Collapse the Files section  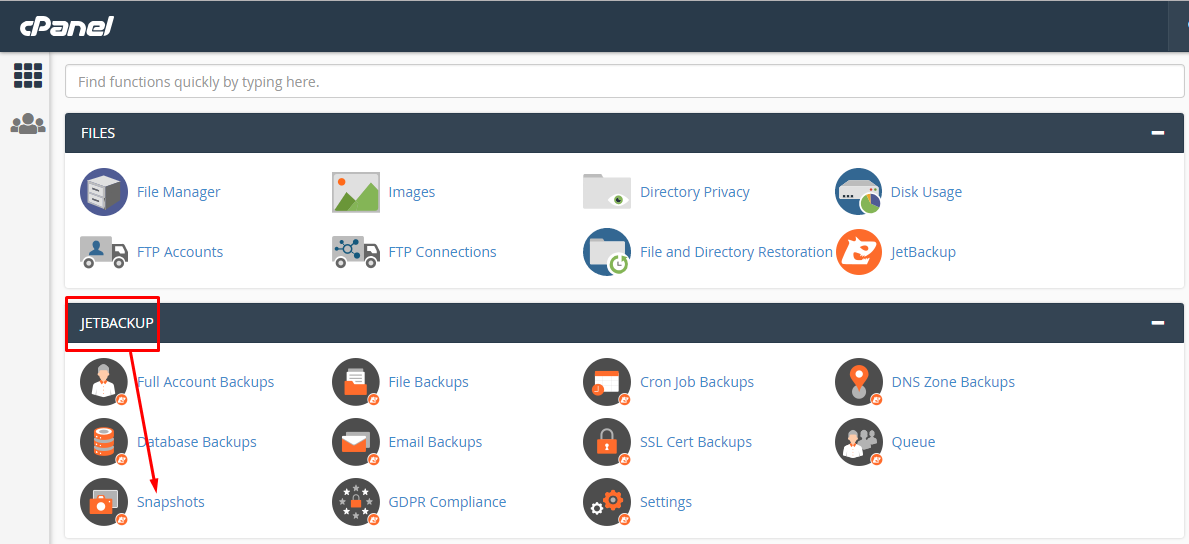coord(1157,133)
